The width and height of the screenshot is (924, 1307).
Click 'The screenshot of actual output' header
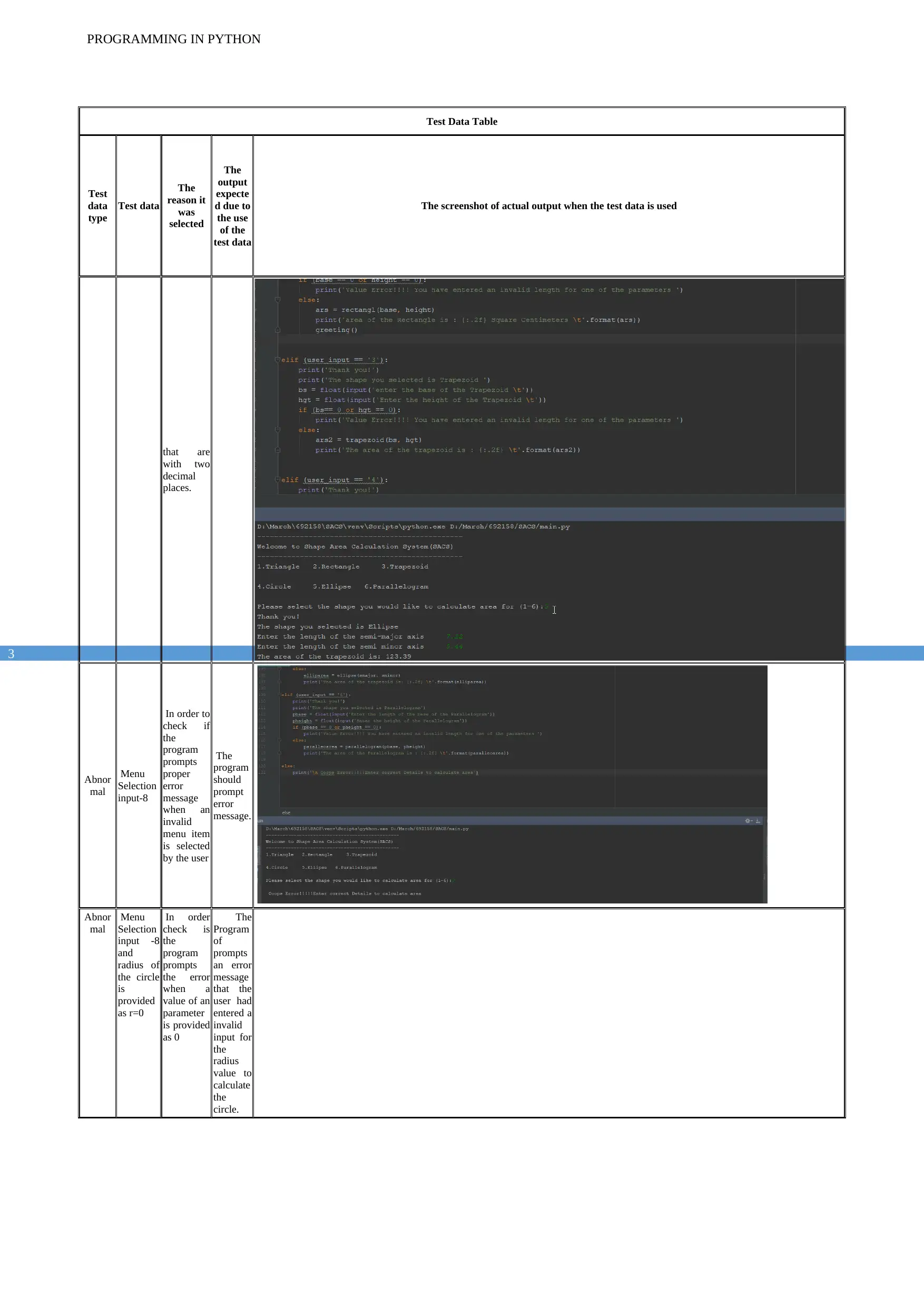[549, 206]
